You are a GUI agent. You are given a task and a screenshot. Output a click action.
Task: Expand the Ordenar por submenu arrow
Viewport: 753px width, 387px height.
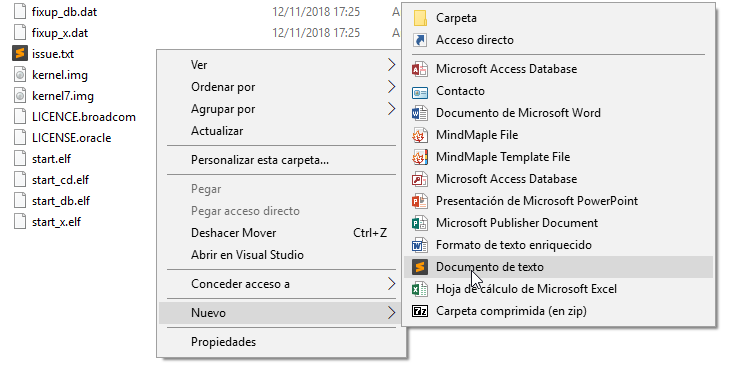click(391, 87)
